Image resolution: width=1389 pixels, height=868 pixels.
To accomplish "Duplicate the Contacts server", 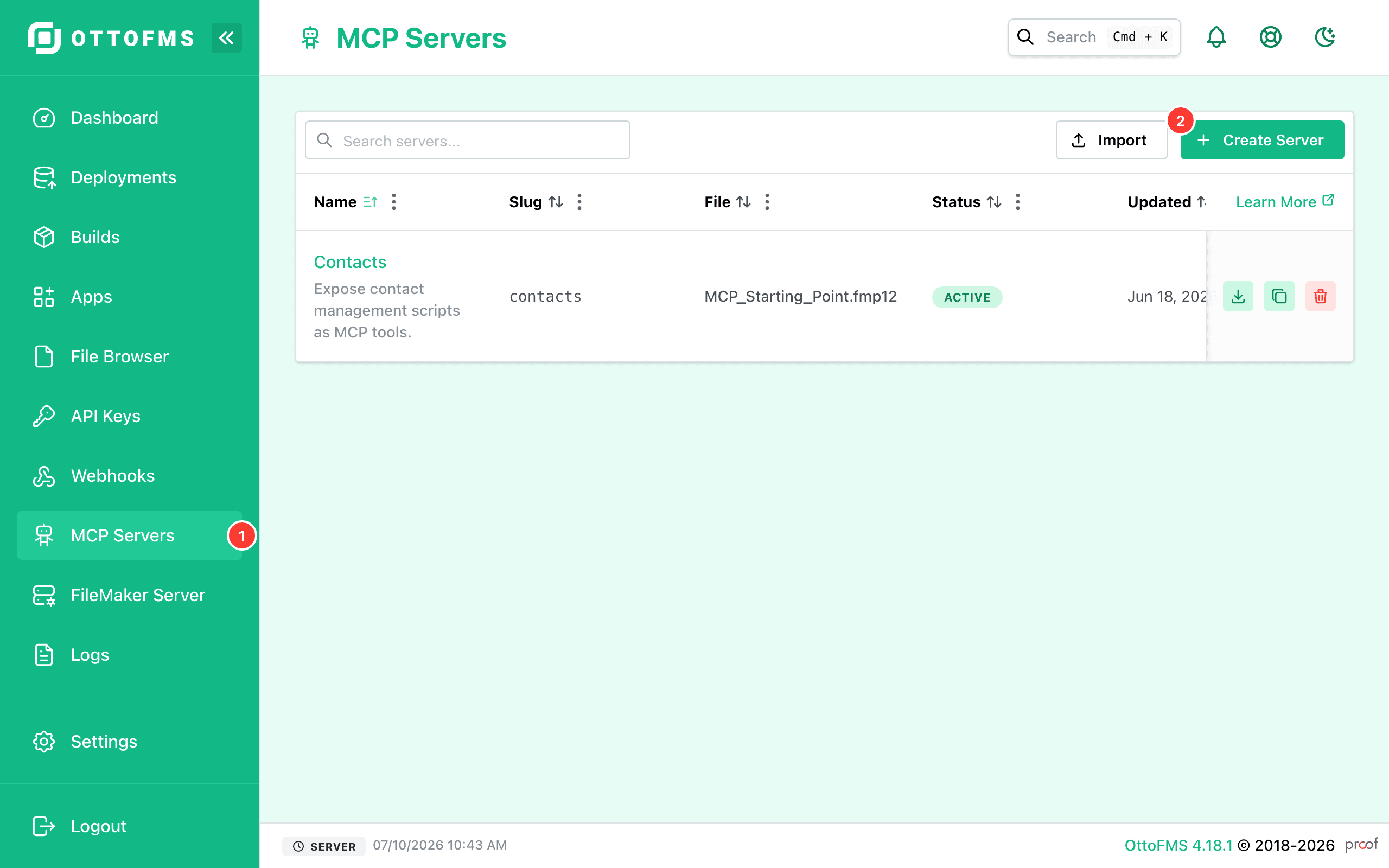I will (x=1279, y=296).
